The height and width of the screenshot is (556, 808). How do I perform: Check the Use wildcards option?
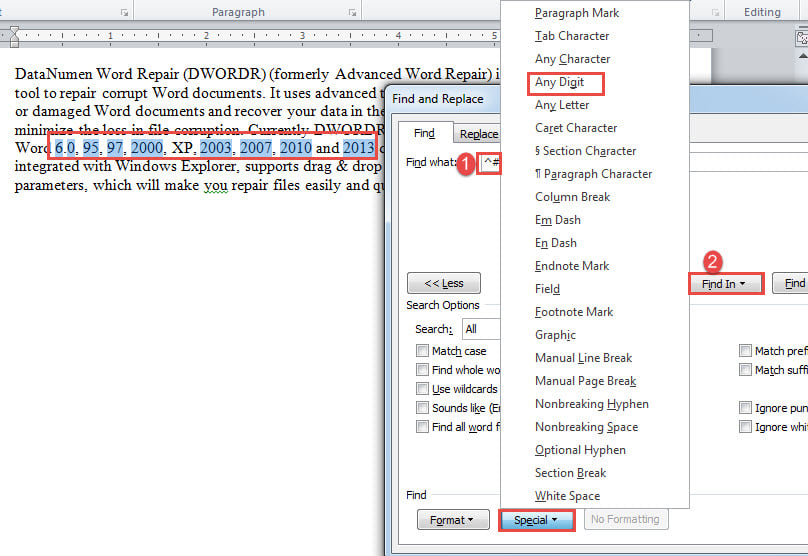(422, 389)
